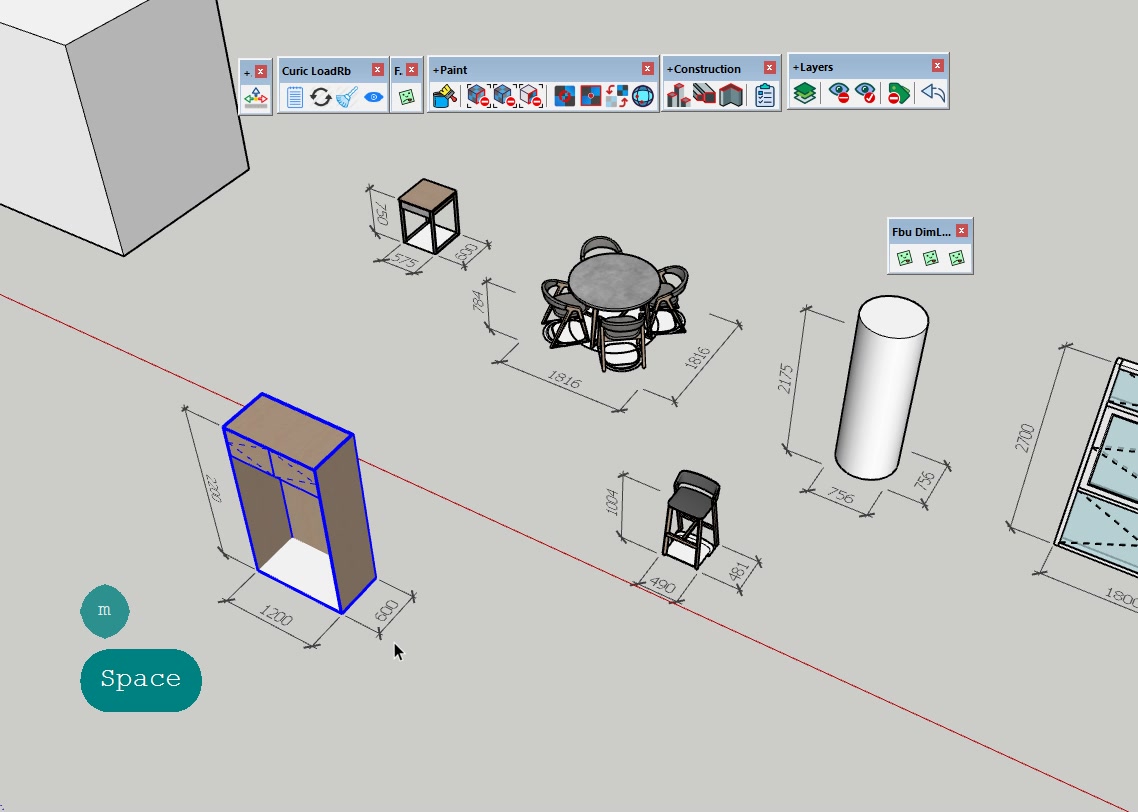
Task: Select the red-topped columns icon in +Construction
Action: tap(678, 95)
